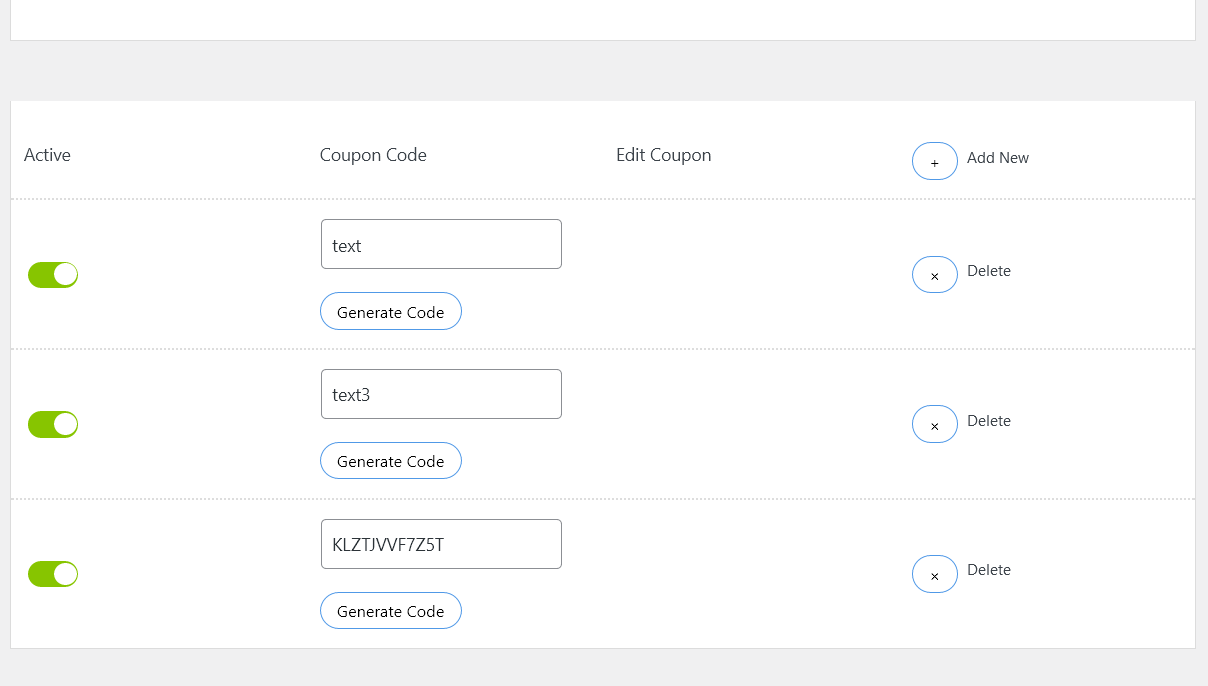Screen dimensions: 1208x686
Task: Click the x icon for coupon KLZTJVVF7Z5T
Action: (934, 575)
